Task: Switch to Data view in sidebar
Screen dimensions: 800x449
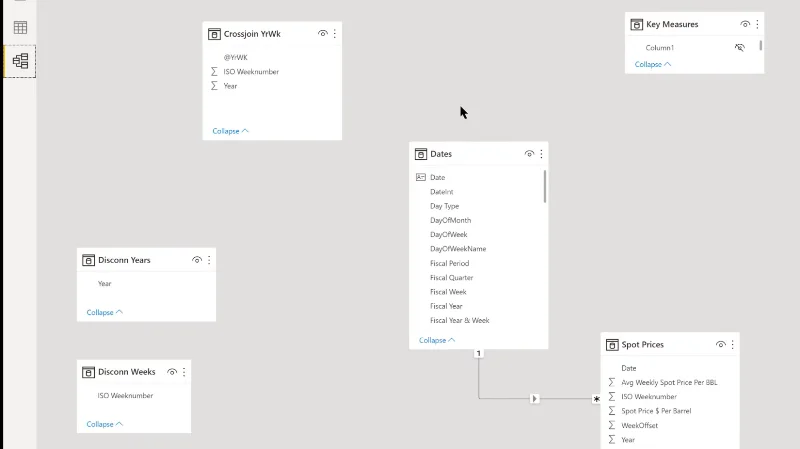Action: pyautogui.click(x=20, y=28)
